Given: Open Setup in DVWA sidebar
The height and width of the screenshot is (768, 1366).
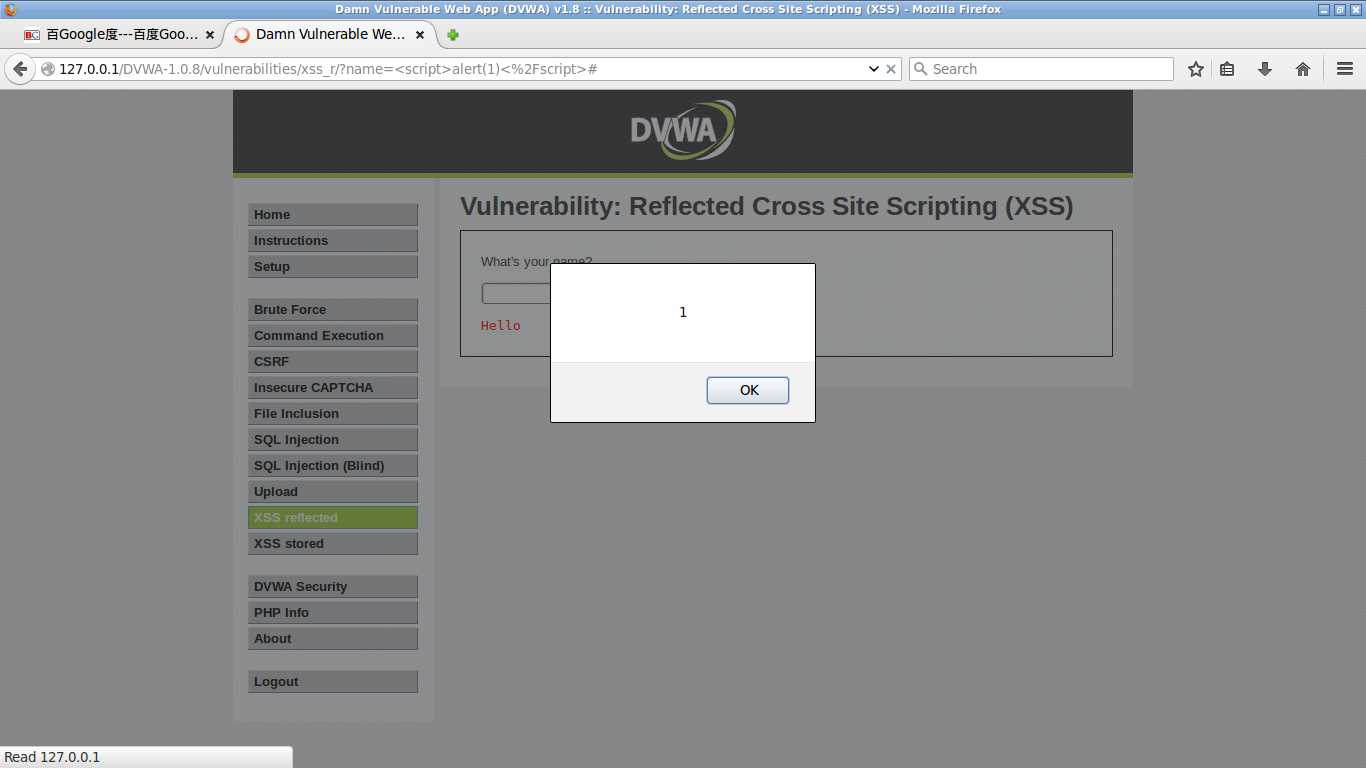Looking at the screenshot, I should 333,267.
